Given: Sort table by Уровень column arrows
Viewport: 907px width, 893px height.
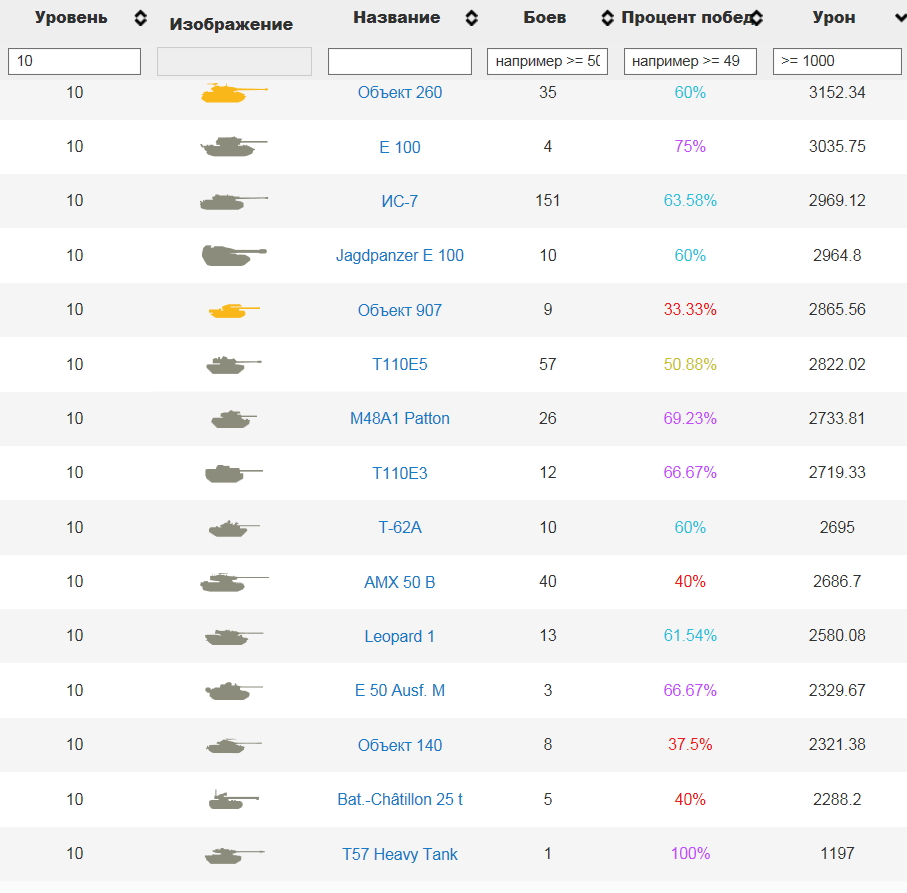Looking at the screenshot, I should 140,18.
